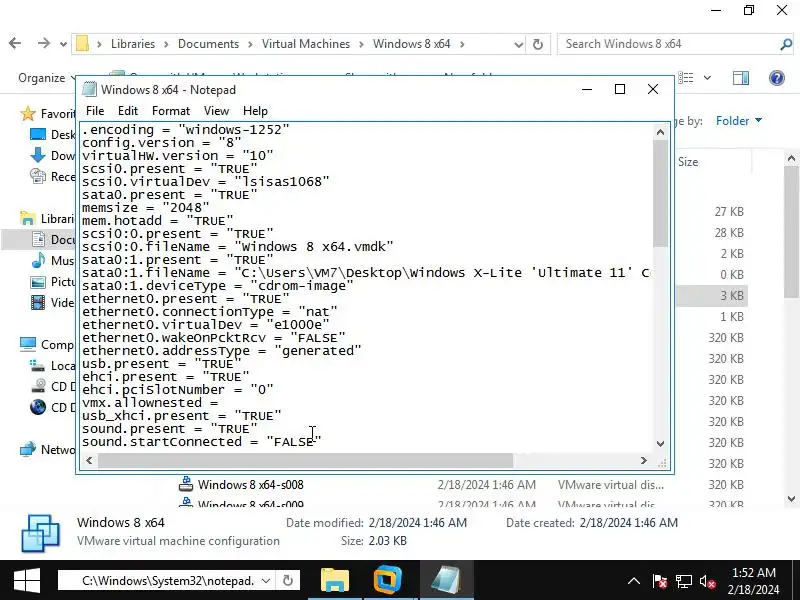800x600 pixels.
Task: Click the taskbar address field
Action: click(x=166, y=580)
